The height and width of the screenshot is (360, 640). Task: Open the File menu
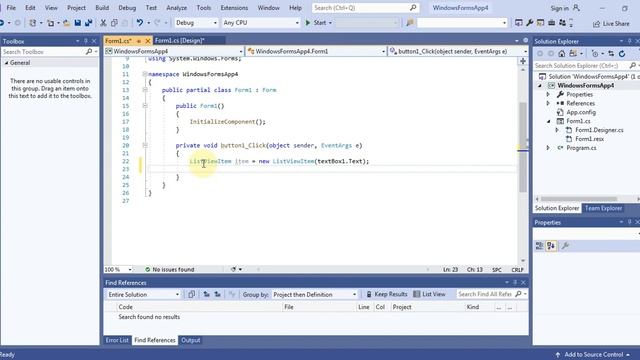[x=11, y=8]
